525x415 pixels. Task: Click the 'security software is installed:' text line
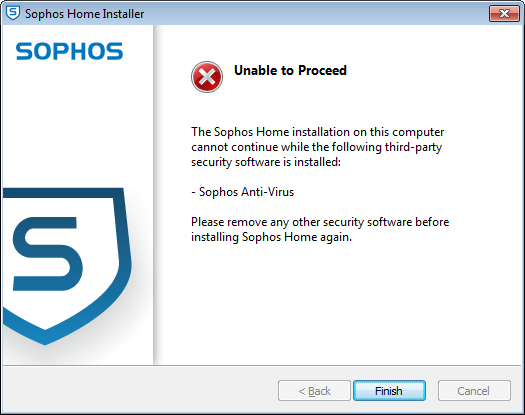pos(266,162)
